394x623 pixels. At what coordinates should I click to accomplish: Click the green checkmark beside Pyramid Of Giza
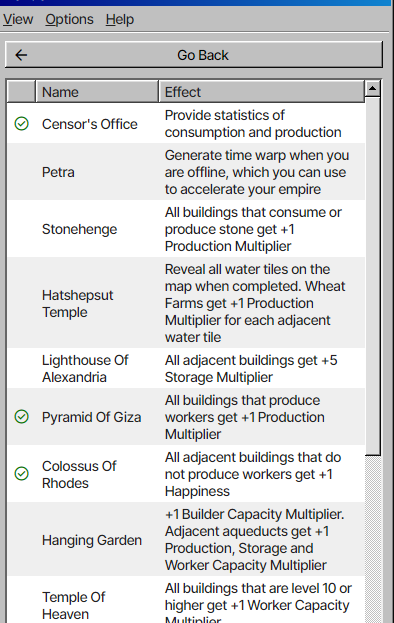coord(21,417)
